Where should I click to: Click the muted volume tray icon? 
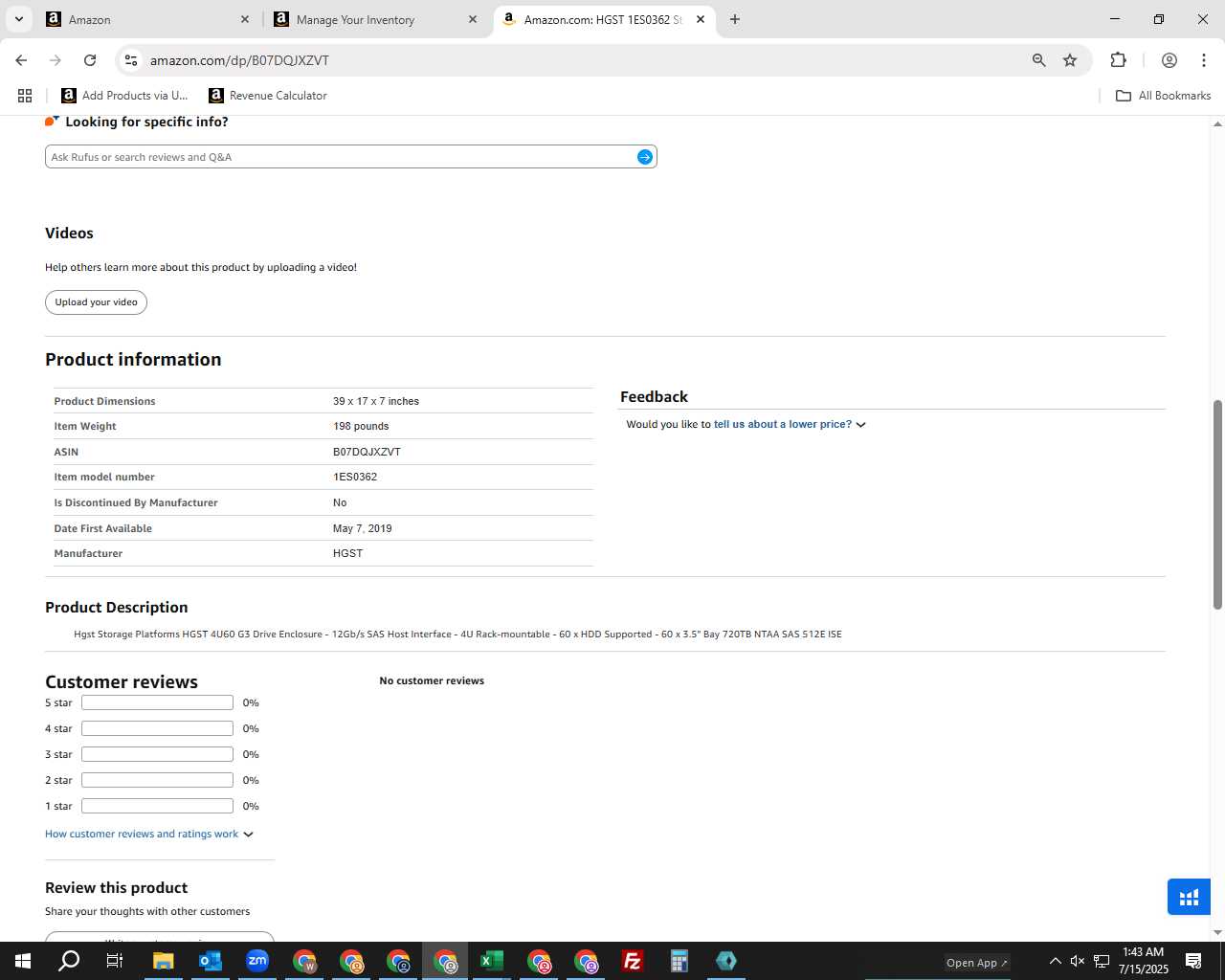pos(1078,961)
